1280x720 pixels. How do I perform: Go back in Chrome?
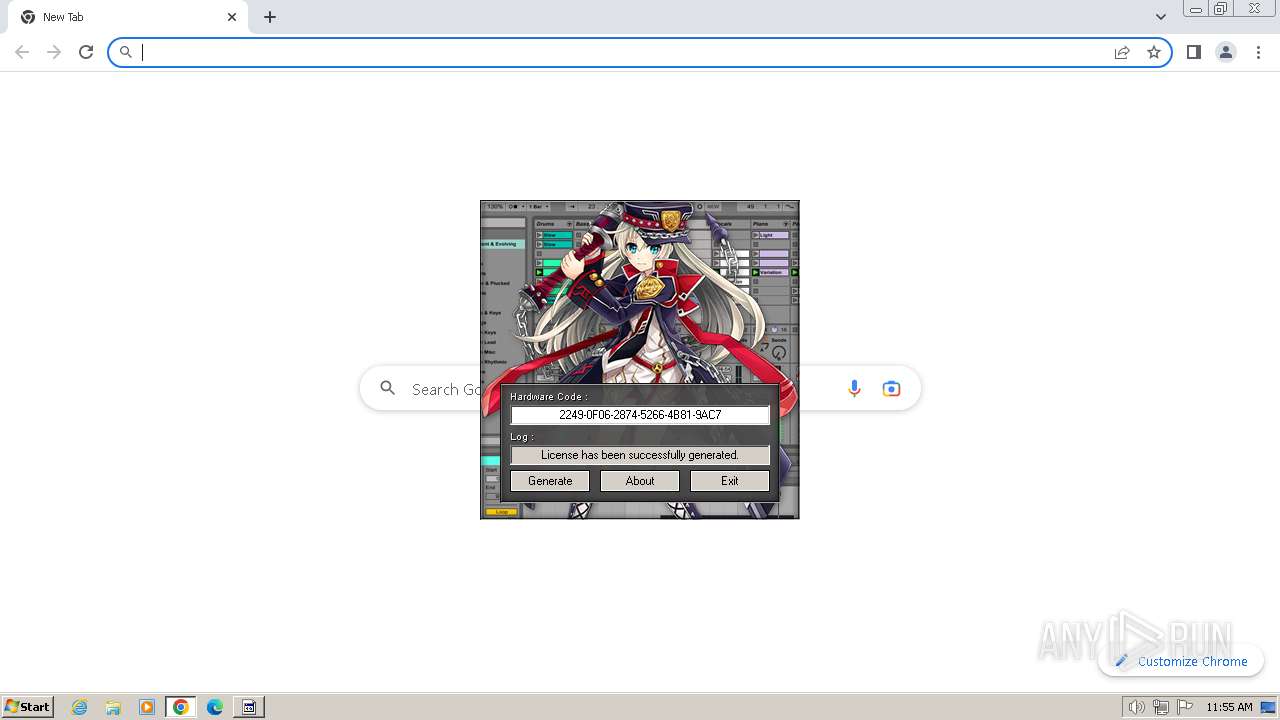[22, 52]
